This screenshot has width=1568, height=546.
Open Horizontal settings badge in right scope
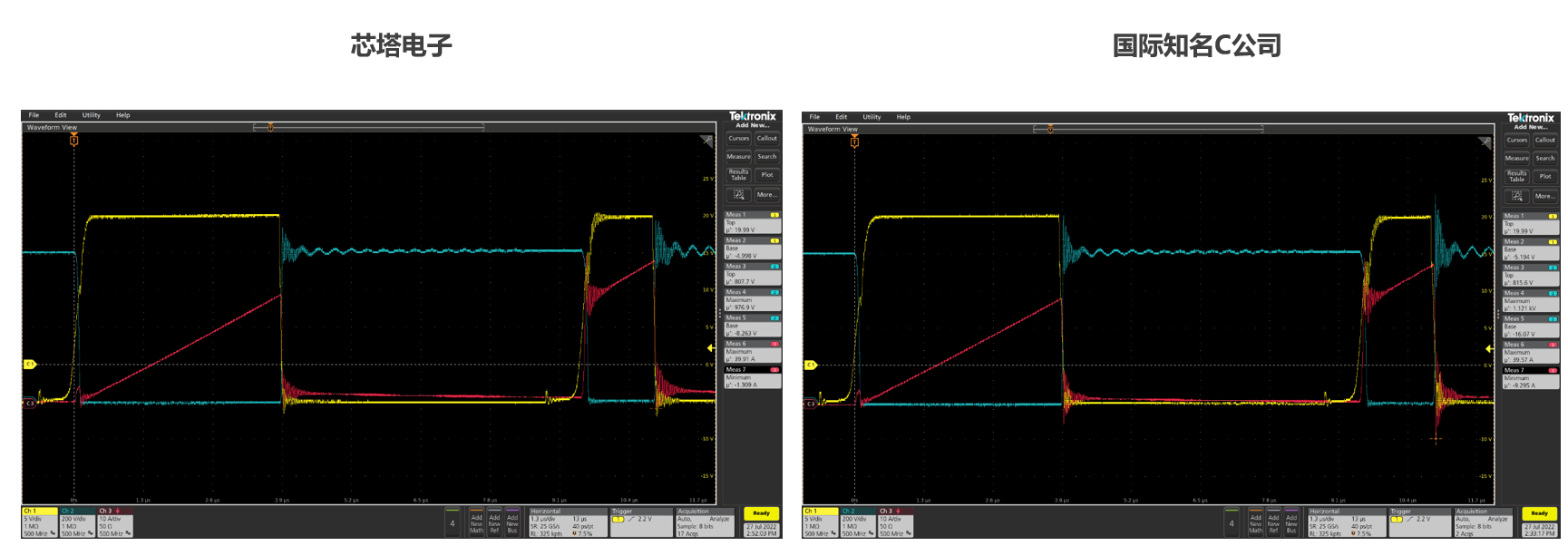point(1346,523)
